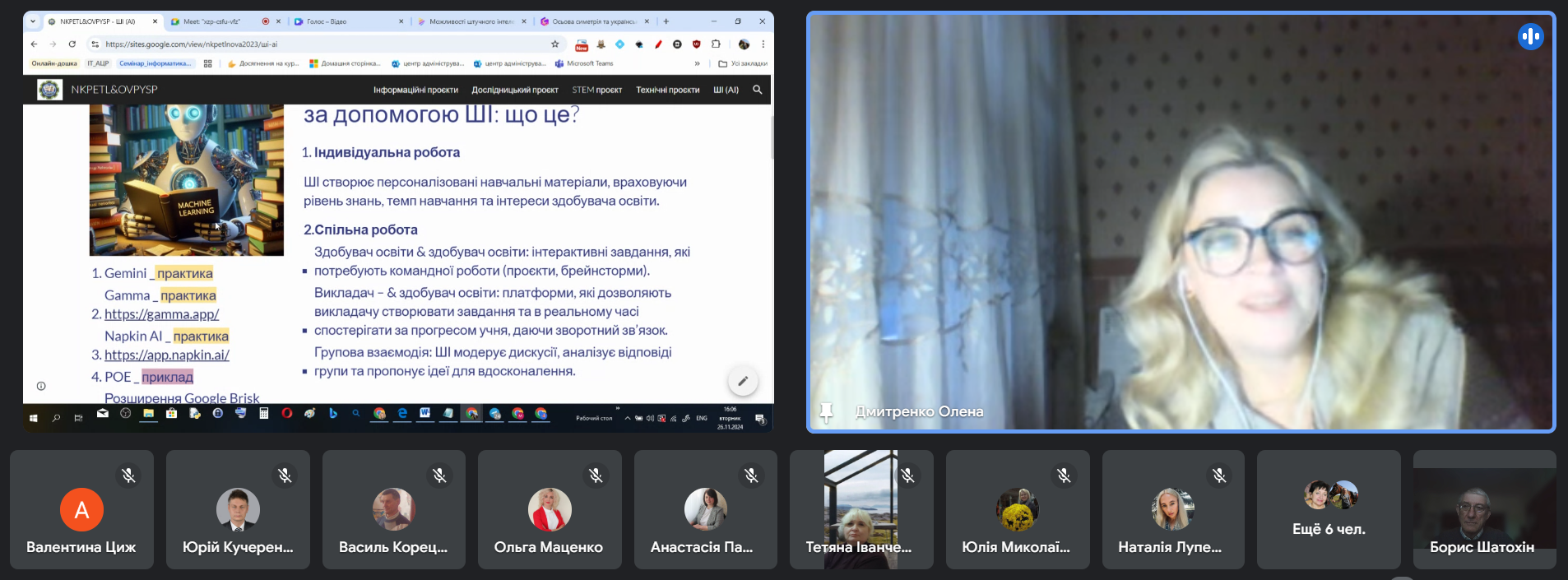Open the tab search dropdown chevron
1568x580 pixels.
(x=33, y=21)
